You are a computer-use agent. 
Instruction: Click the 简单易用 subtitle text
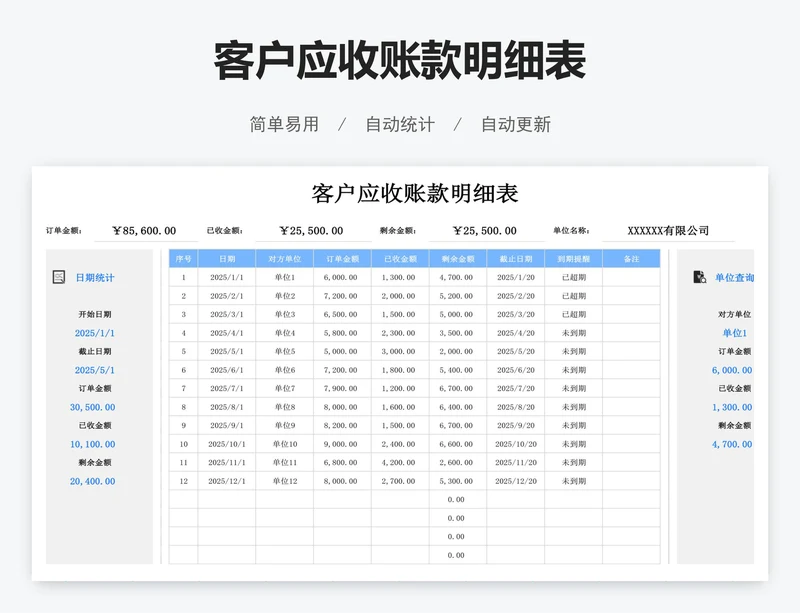284,125
